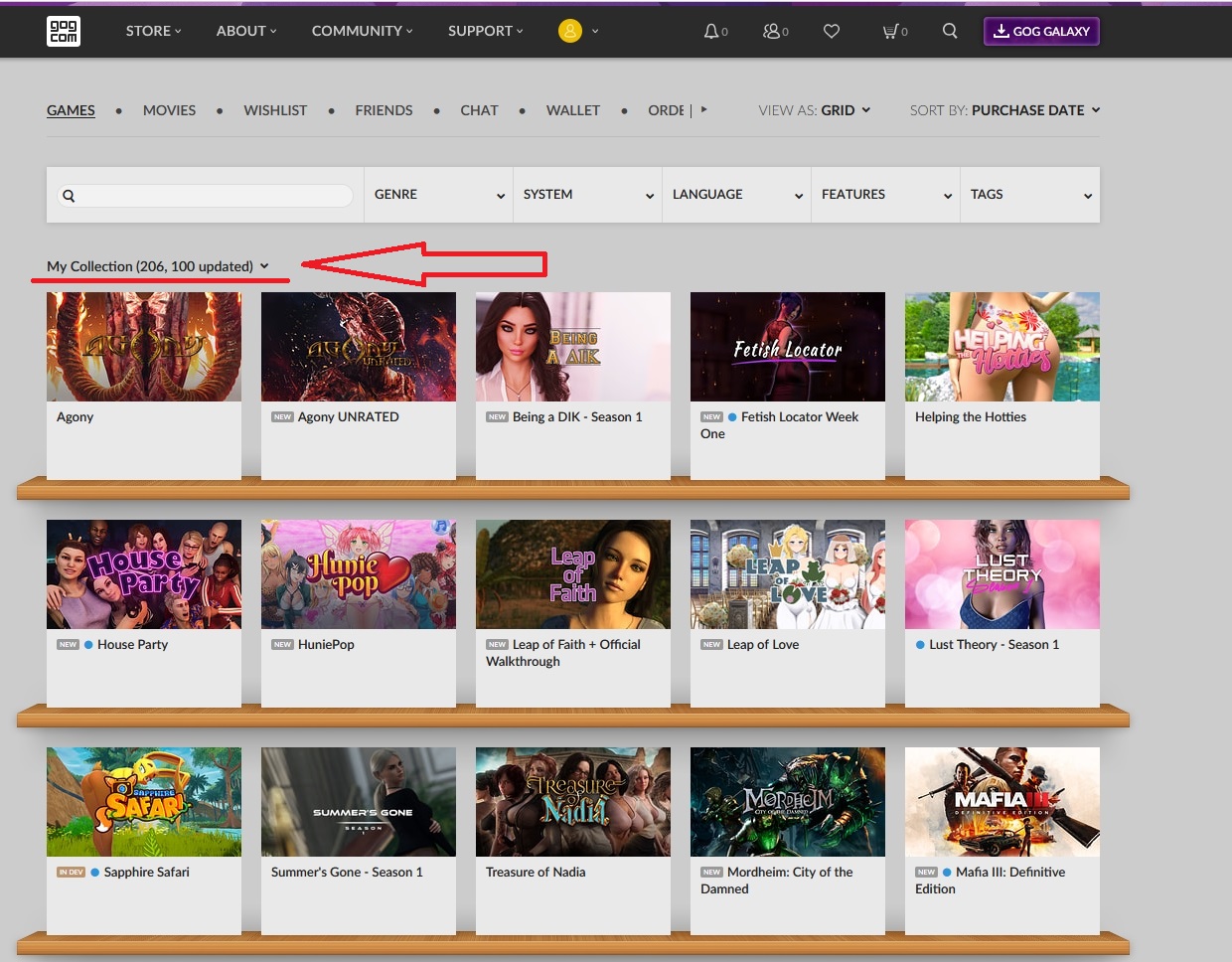Click the title Treasure of Nadia
The height and width of the screenshot is (962, 1232).
click(x=536, y=873)
